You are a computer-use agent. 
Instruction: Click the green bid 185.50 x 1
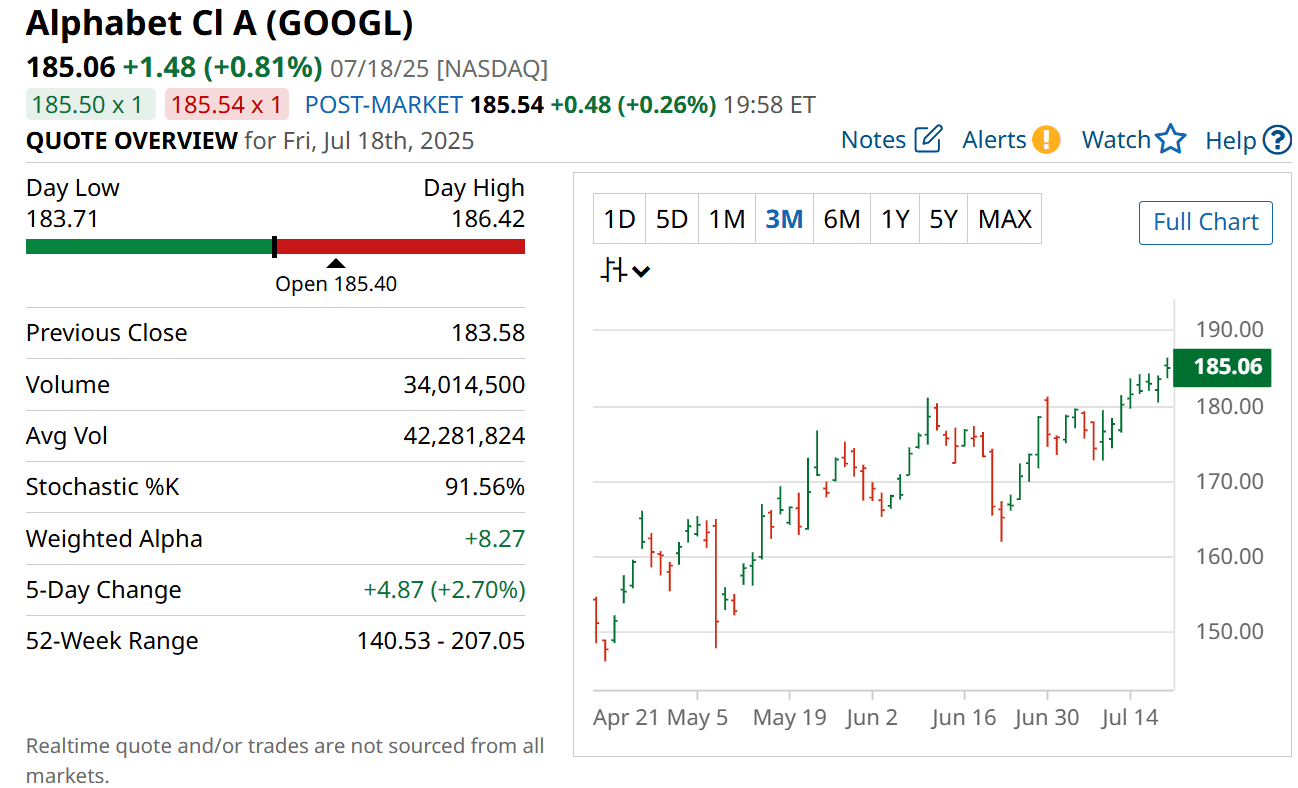[91, 104]
